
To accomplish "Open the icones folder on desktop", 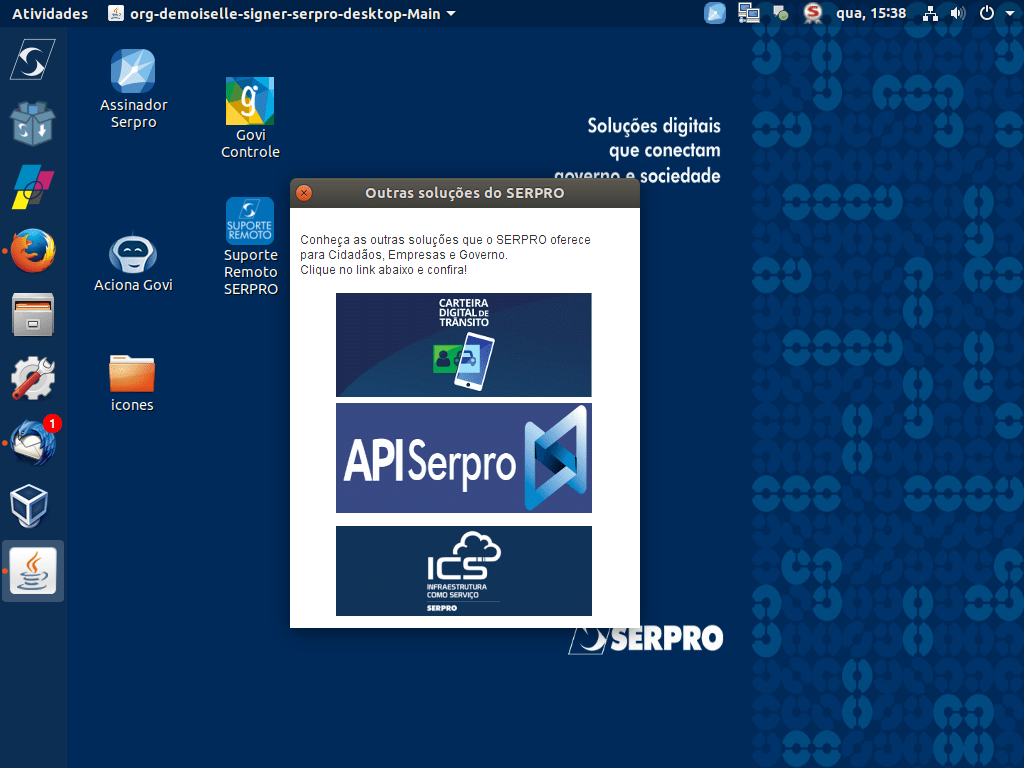I will click(132, 383).
